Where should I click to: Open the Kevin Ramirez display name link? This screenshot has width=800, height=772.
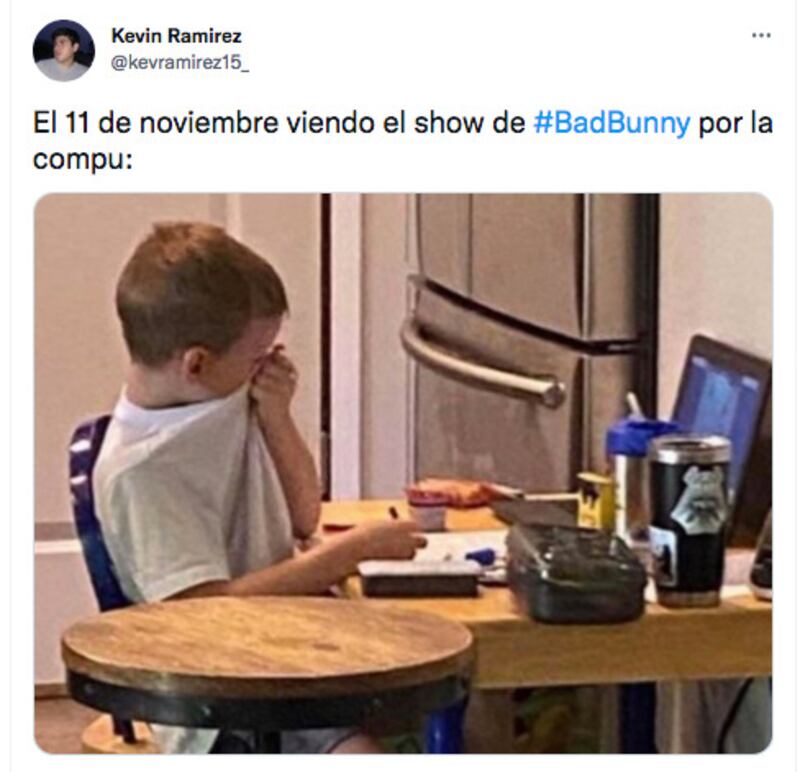coord(176,36)
